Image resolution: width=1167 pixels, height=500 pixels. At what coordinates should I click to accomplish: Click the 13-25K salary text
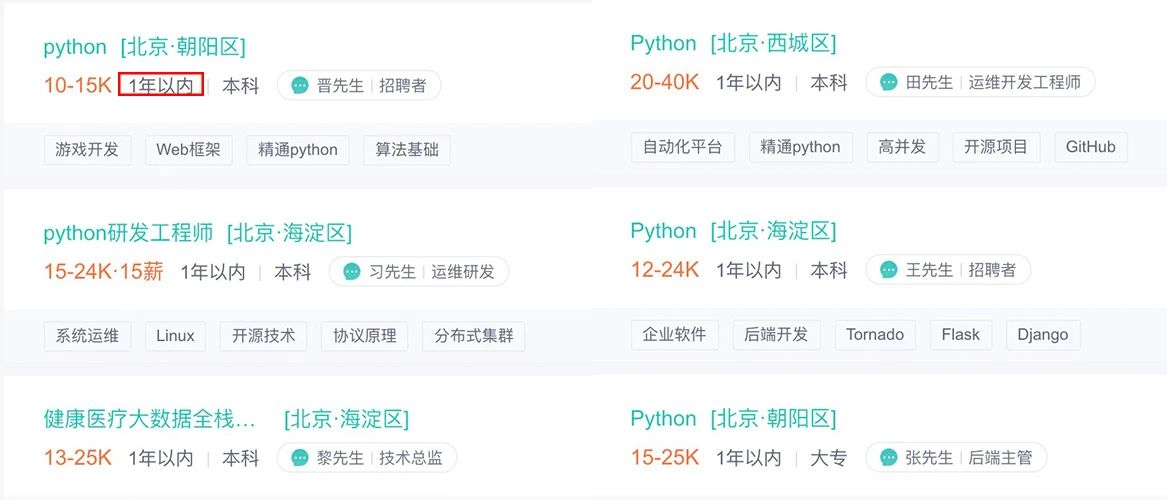(77, 458)
